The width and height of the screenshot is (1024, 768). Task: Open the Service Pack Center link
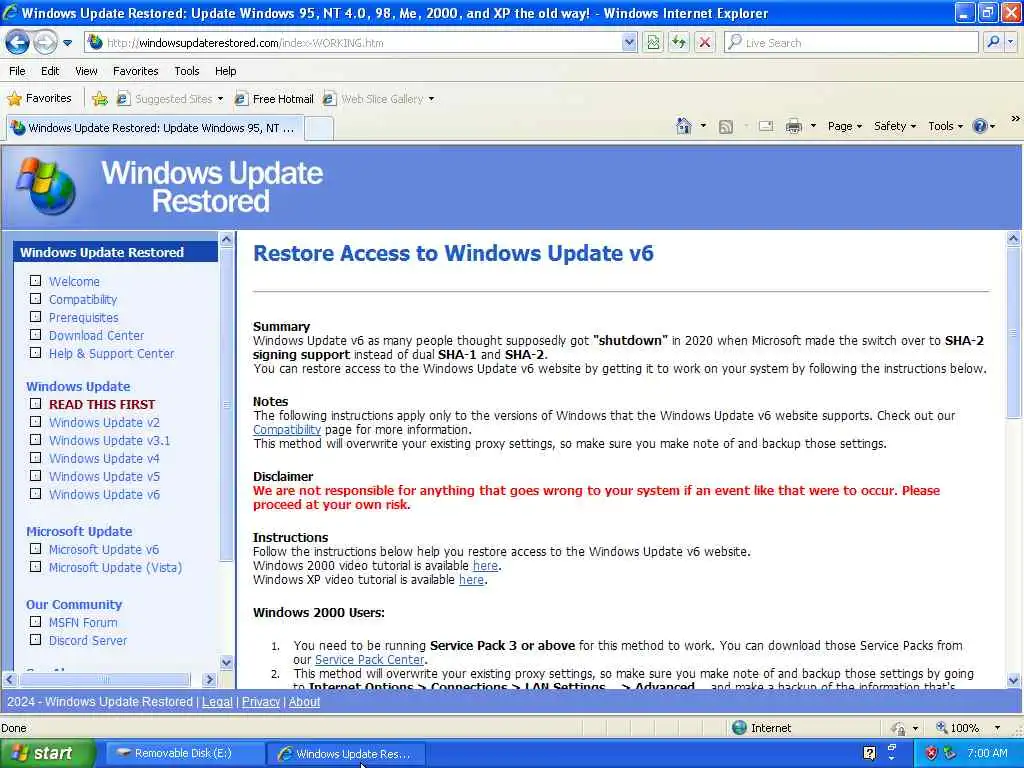point(370,660)
